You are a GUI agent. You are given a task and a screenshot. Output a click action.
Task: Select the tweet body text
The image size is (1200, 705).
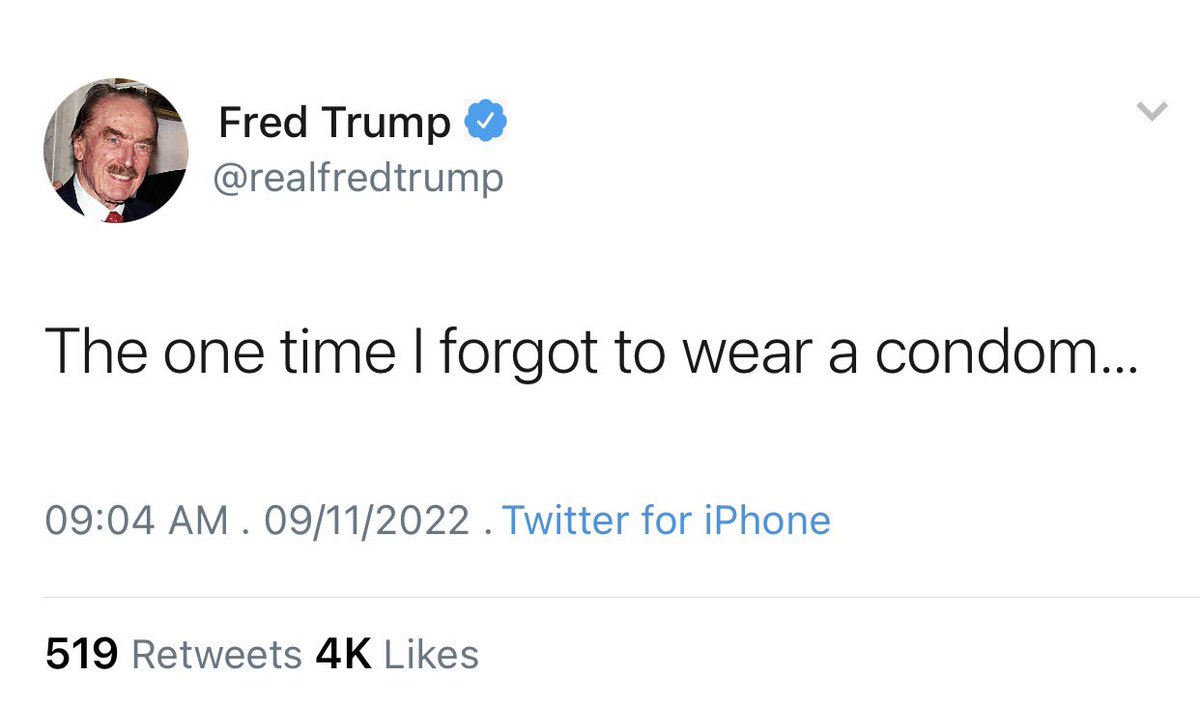591,355
